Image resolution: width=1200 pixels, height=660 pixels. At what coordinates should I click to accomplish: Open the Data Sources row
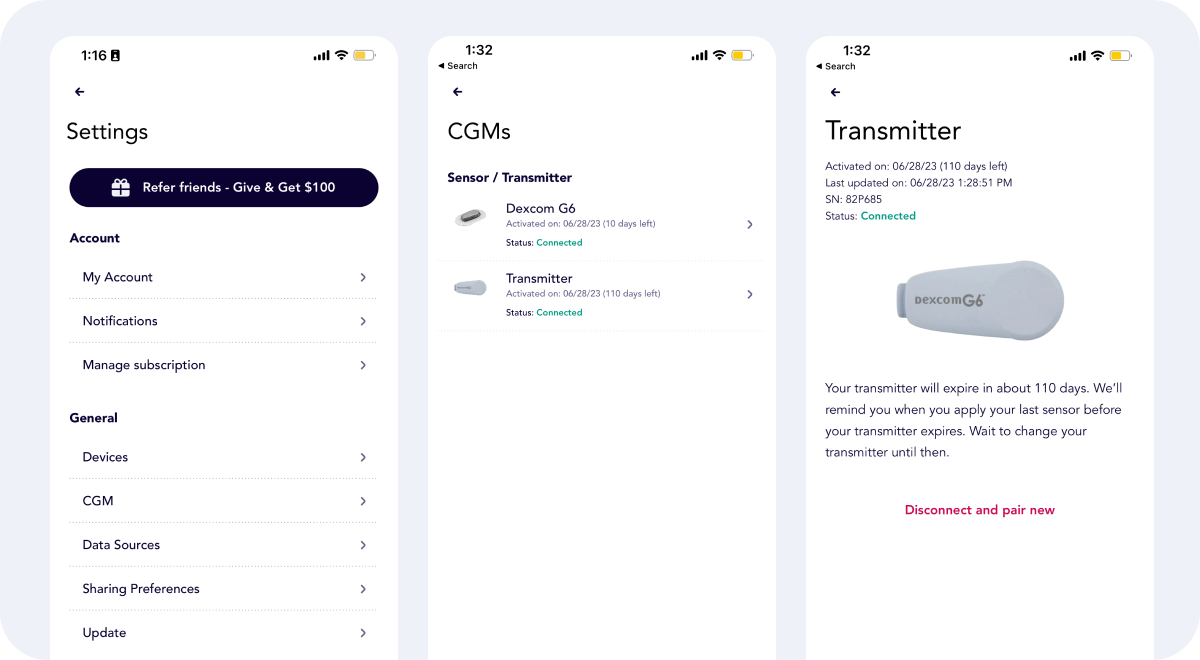tap(224, 545)
